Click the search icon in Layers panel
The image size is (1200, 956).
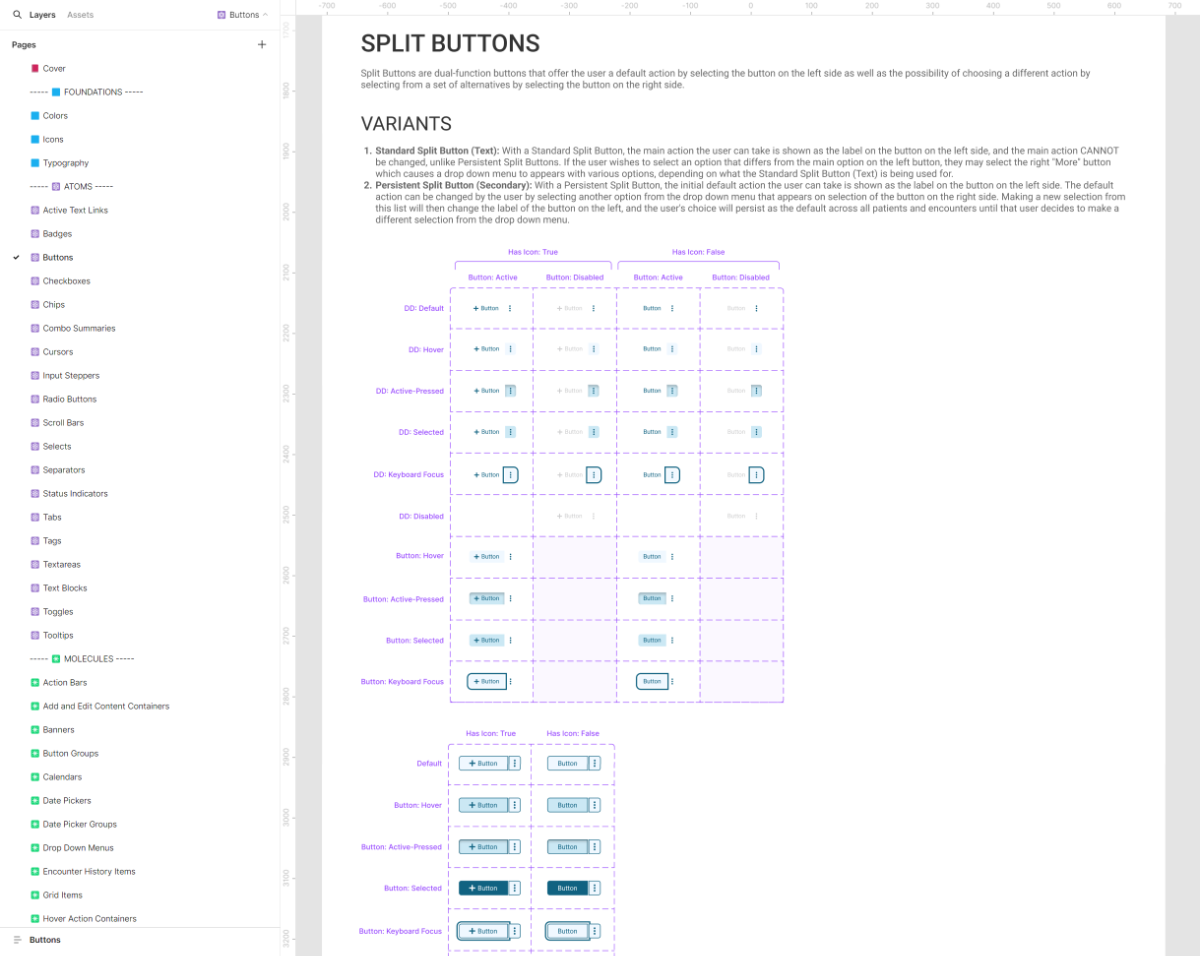pyautogui.click(x=17, y=15)
